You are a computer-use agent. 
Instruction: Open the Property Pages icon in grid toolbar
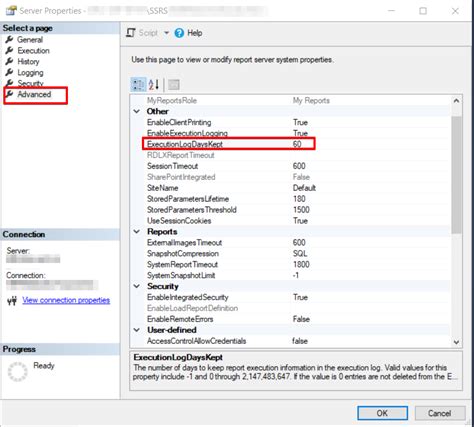pos(174,85)
